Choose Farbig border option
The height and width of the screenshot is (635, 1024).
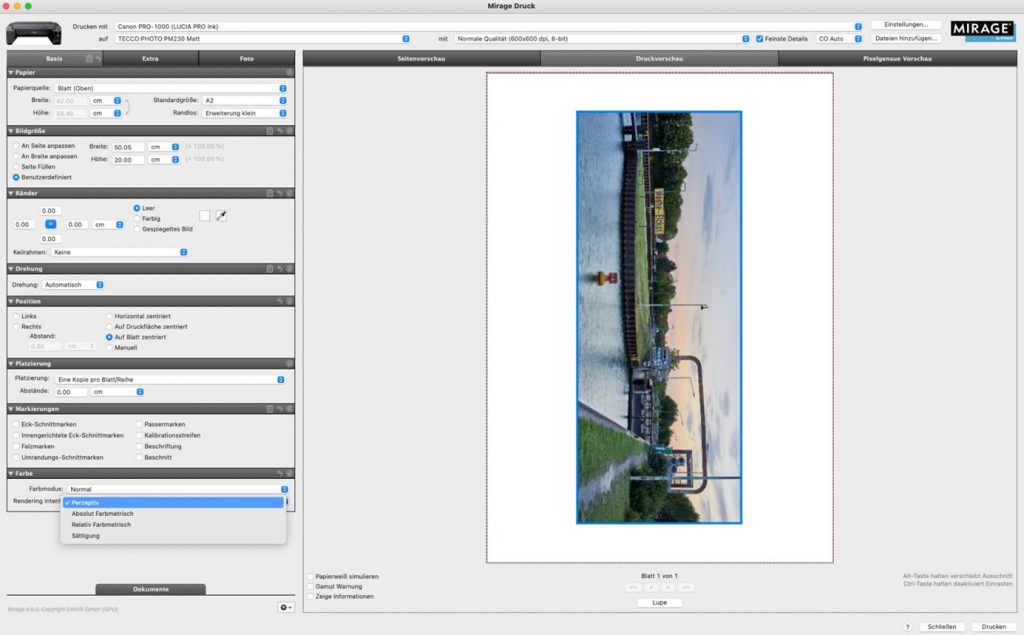(137, 218)
